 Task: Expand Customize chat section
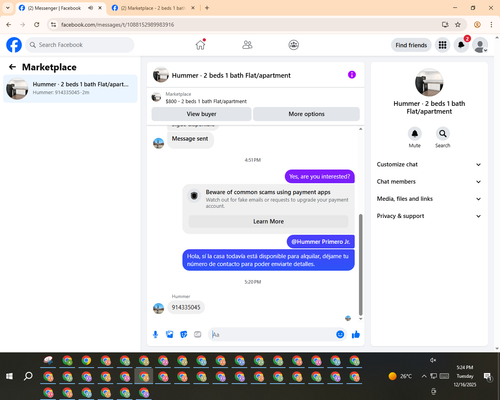pyautogui.click(x=429, y=164)
